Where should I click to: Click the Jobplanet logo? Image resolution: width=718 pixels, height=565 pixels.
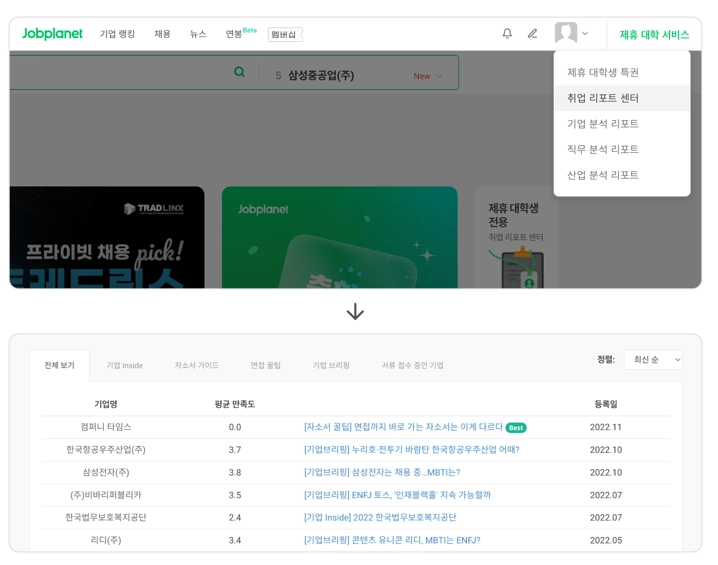pyautogui.click(x=52, y=33)
